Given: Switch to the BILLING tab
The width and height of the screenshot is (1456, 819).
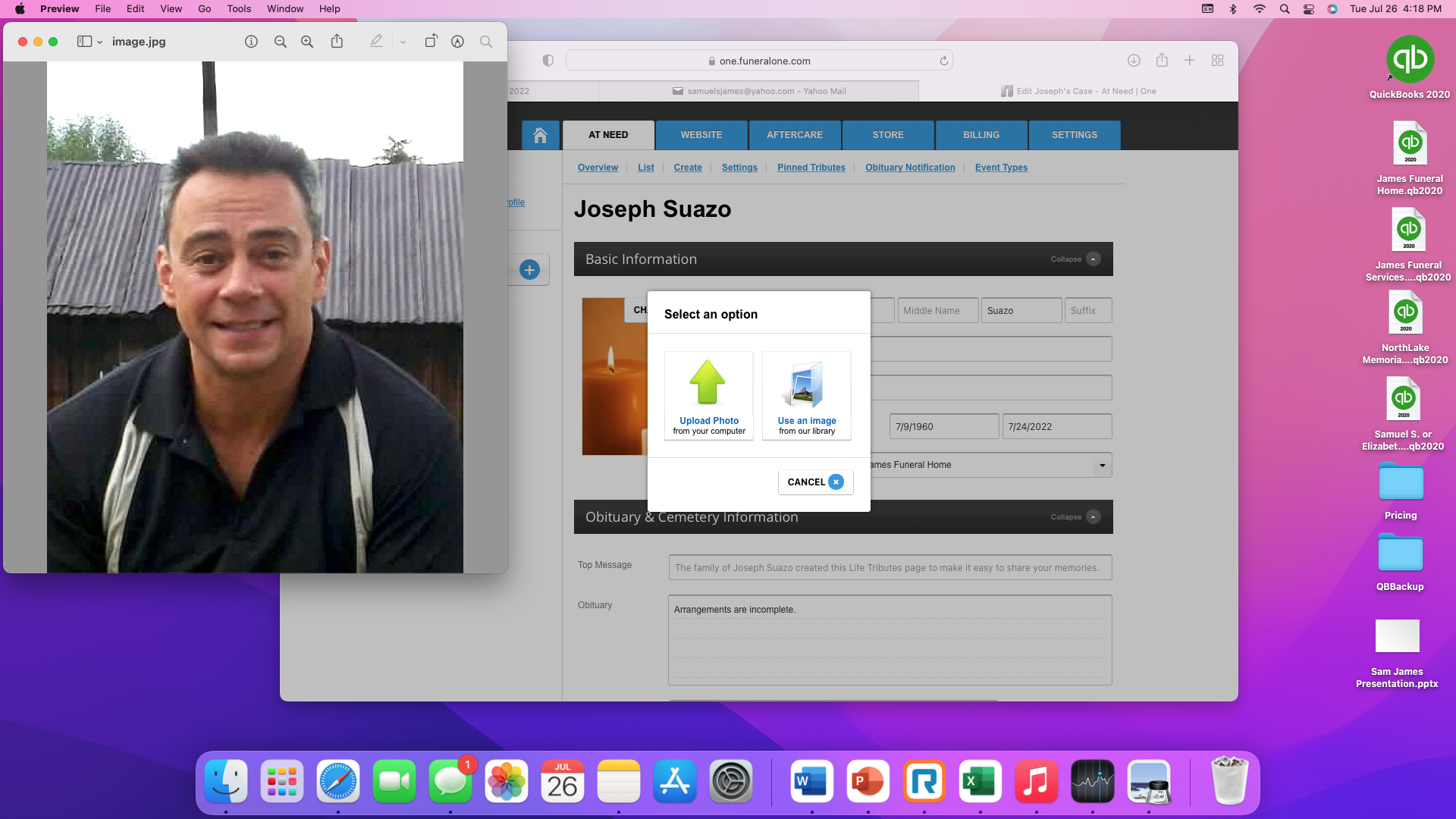Looking at the screenshot, I should (x=981, y=135).
